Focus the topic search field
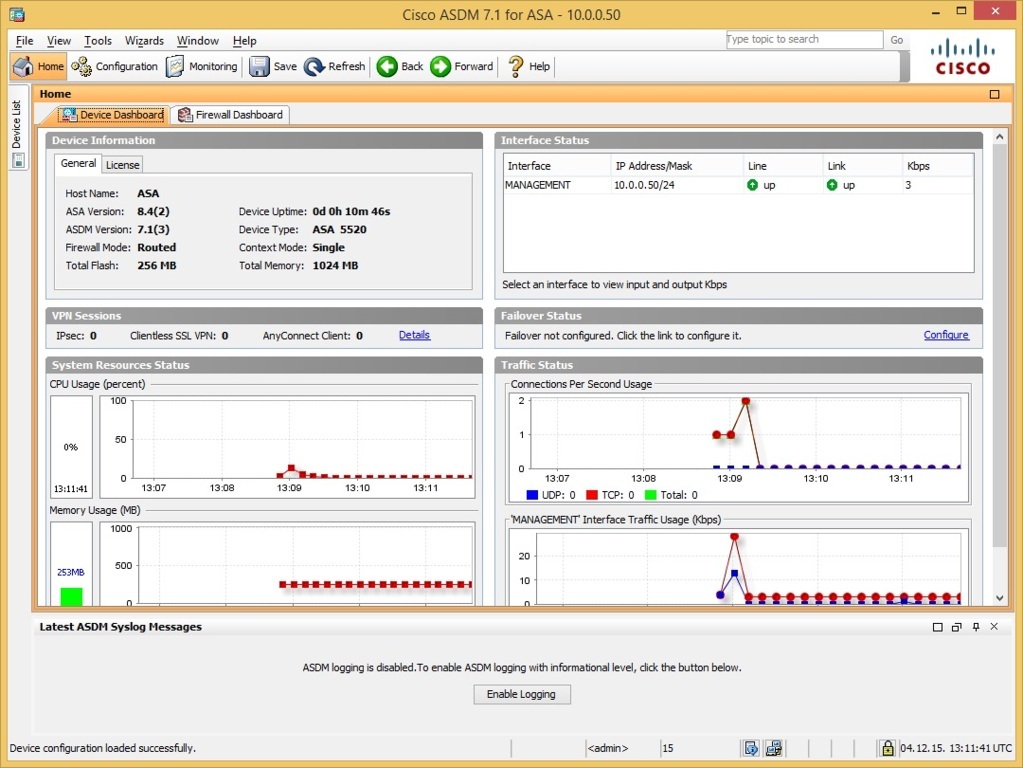Screen dimensions: 1023x768 tap(804, 39)
